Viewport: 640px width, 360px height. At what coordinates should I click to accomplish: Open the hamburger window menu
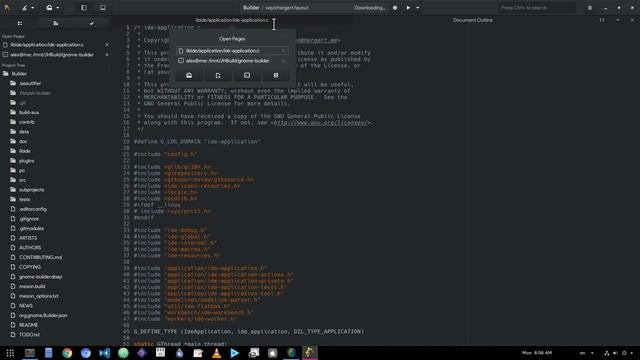(x=590, y=8)
